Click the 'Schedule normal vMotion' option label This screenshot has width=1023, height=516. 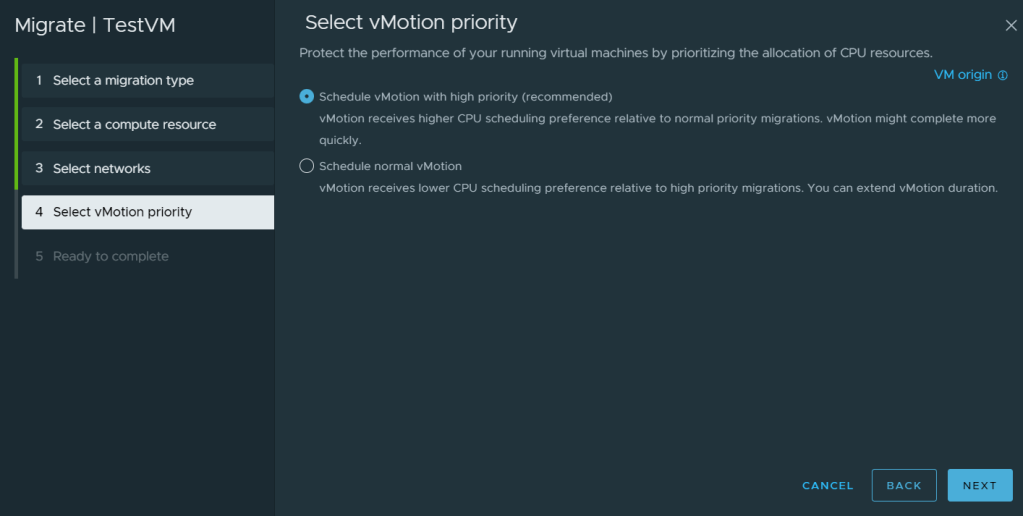coord(390,166)
